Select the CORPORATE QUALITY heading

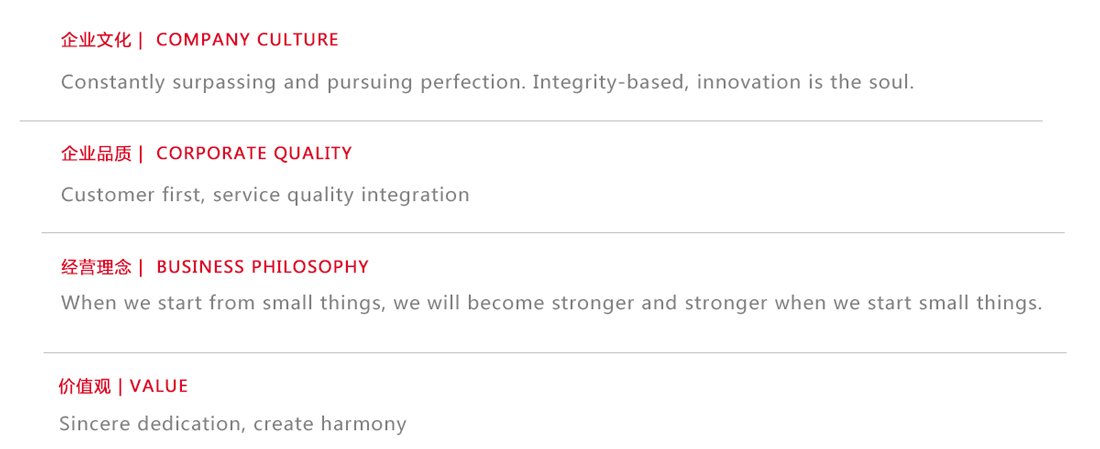[254, 154]
